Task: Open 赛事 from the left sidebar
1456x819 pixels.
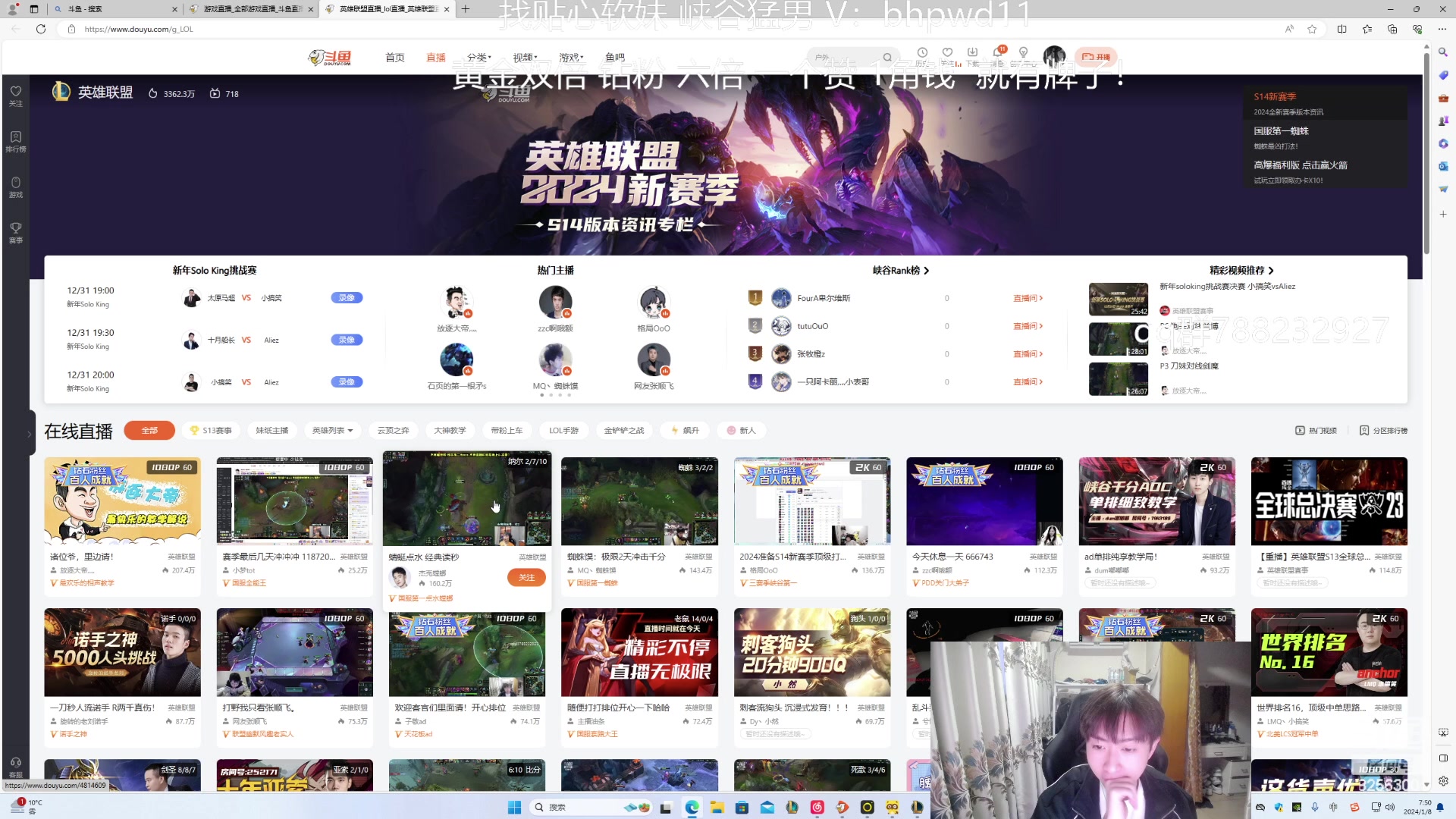Action: (x=16, y=231)
